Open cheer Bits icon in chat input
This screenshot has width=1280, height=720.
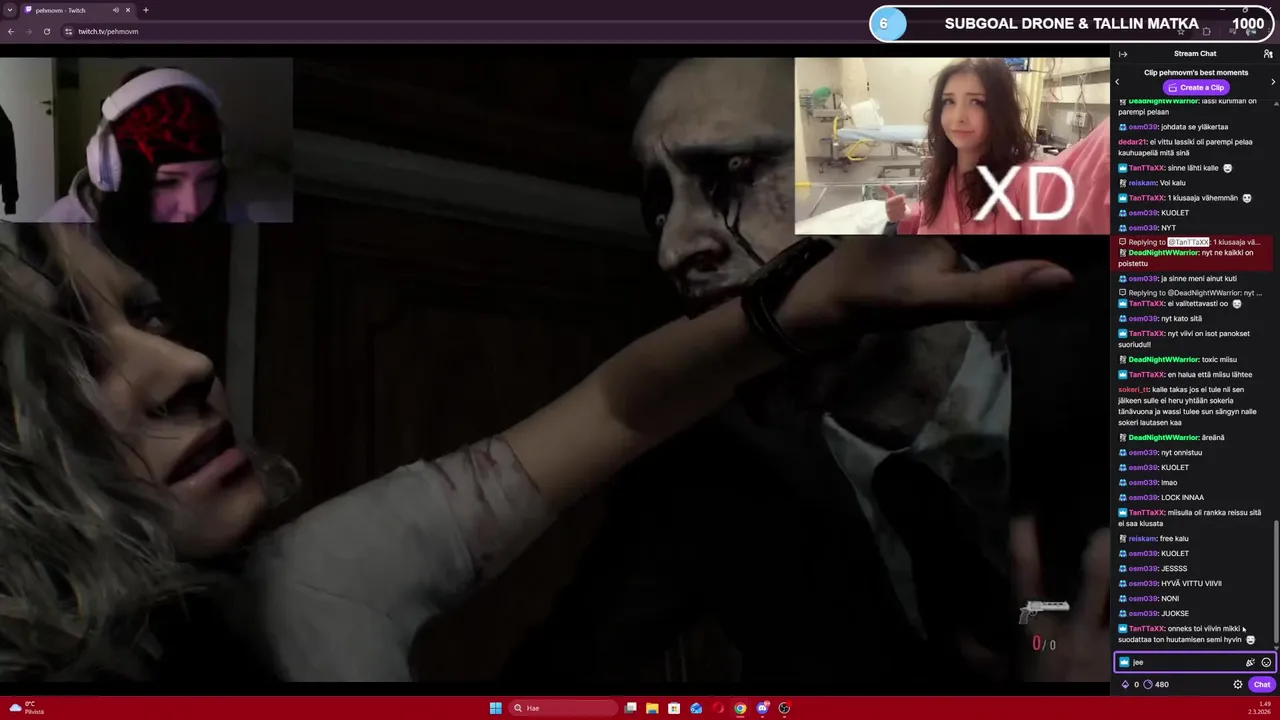click(1250, 662)
